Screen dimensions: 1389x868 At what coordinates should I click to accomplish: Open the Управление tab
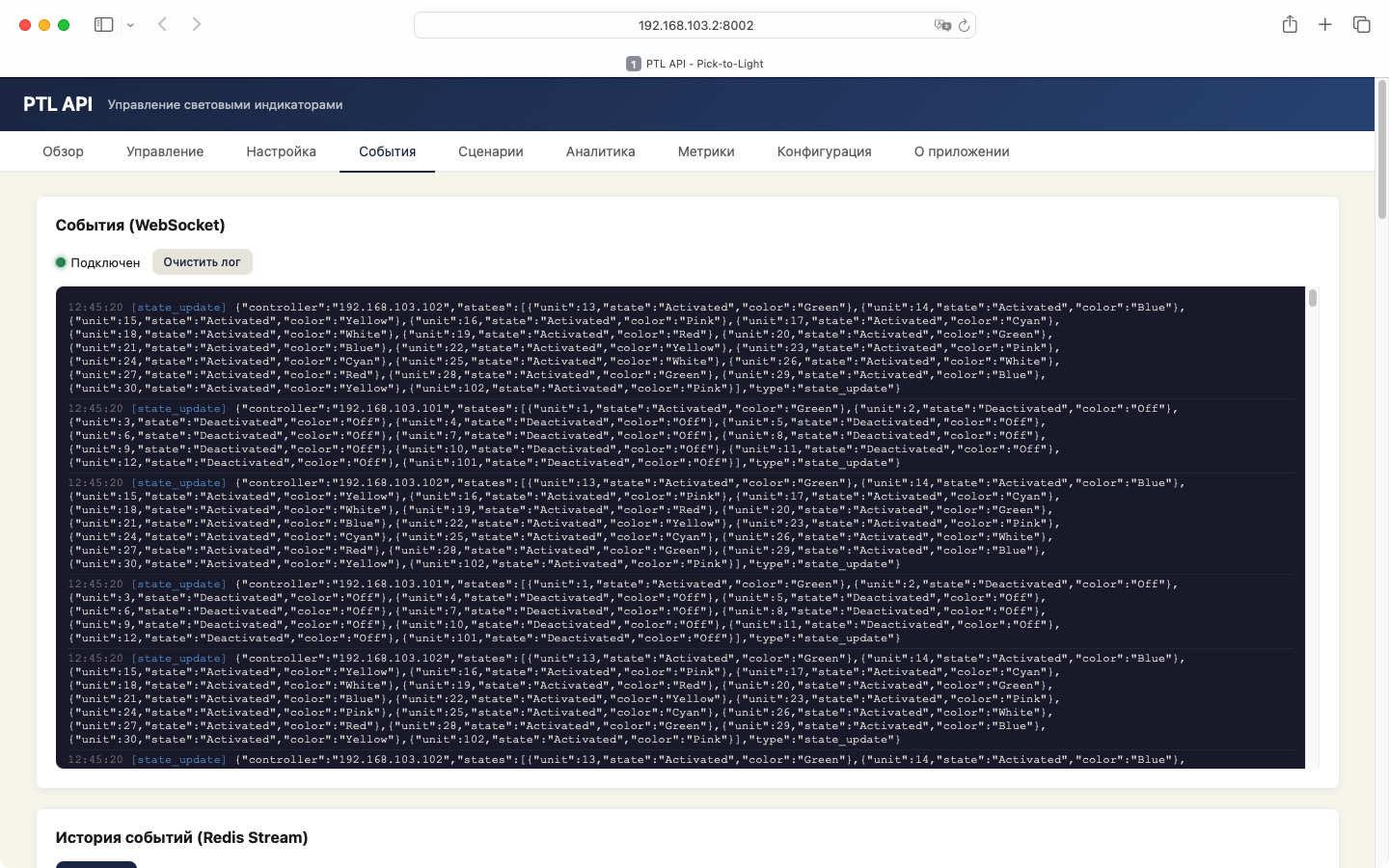coord(165,151)
